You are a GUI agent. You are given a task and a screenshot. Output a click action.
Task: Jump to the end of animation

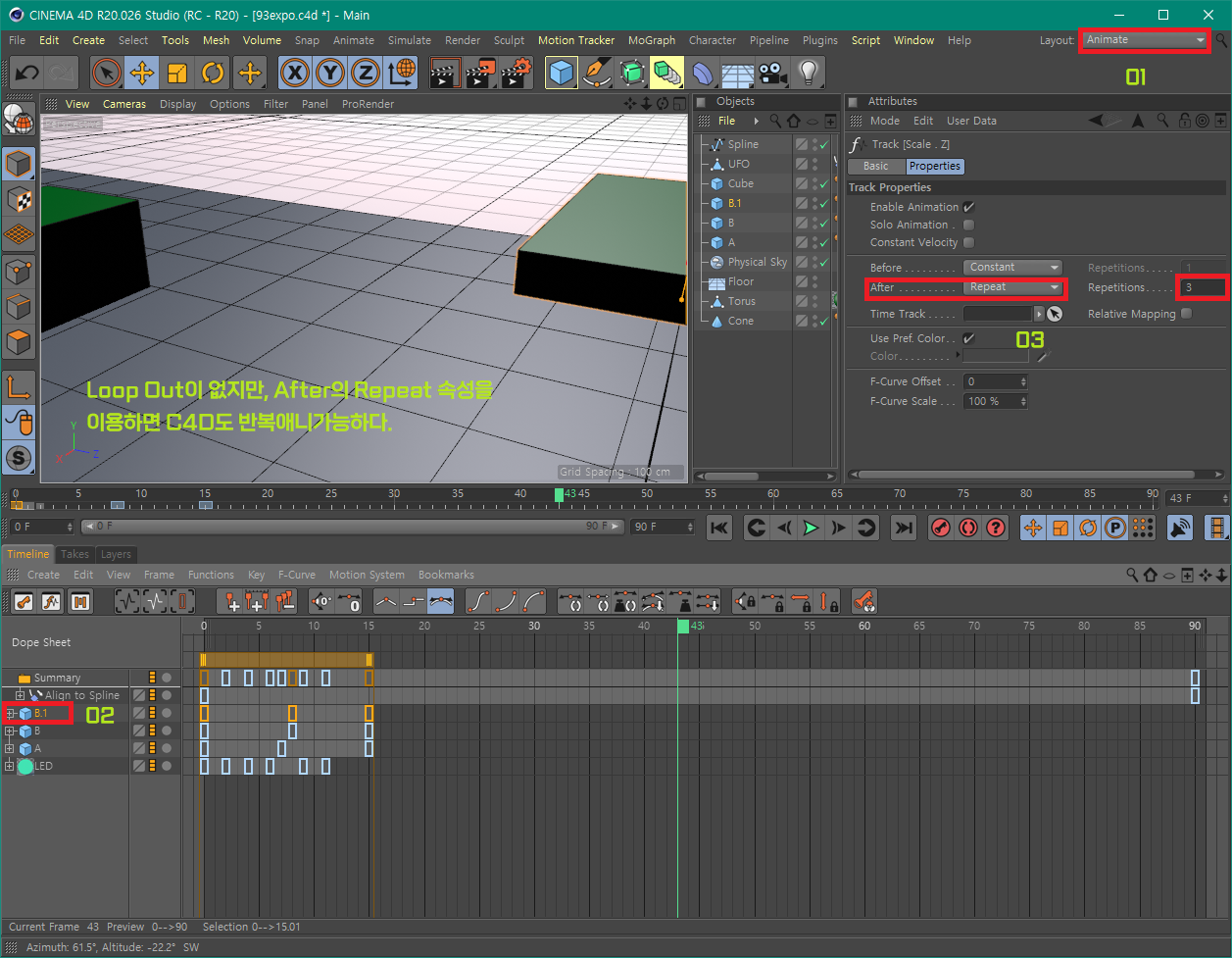pyautogui.click(x=903, y=528)
